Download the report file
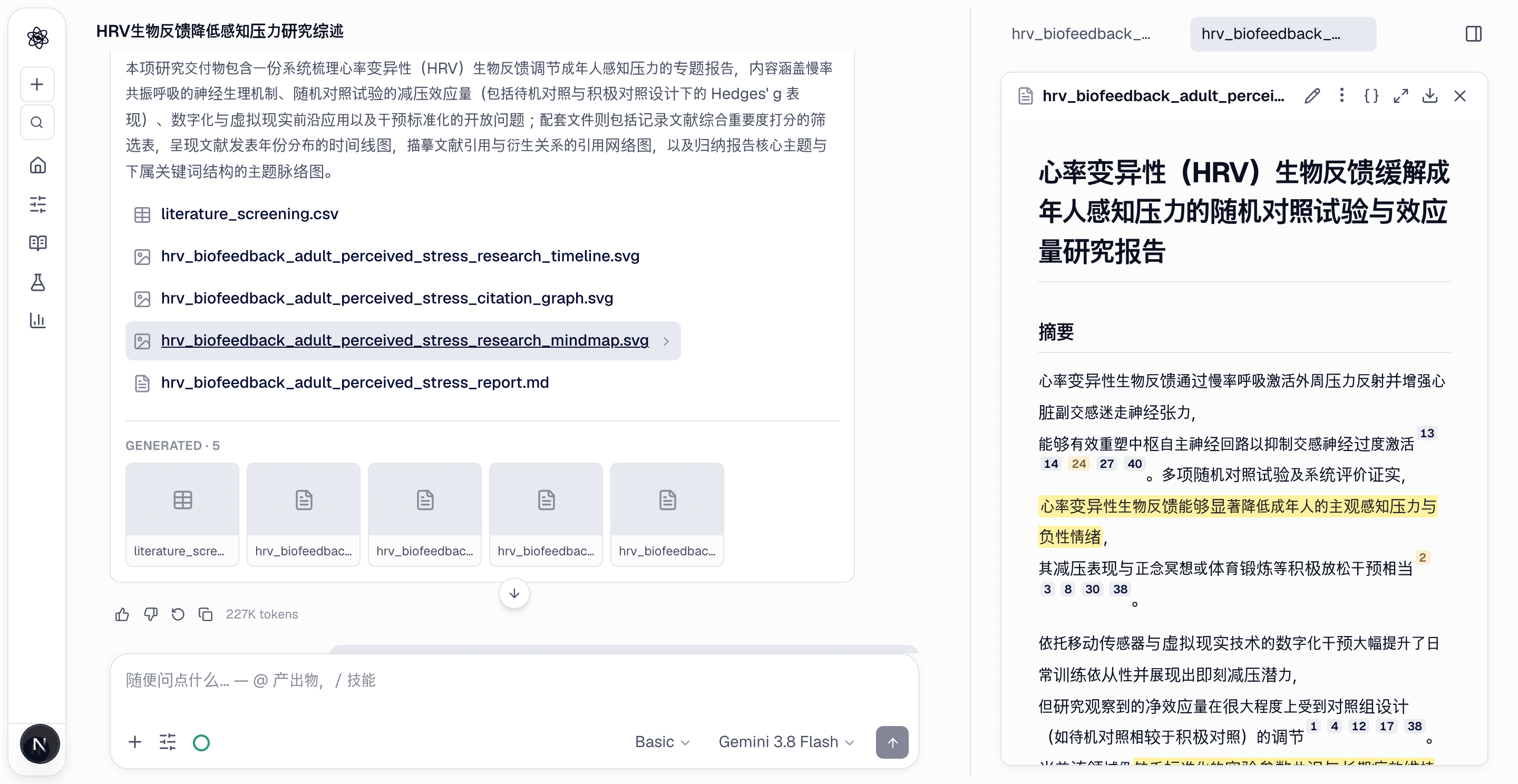 click(x=1429, y=95)
